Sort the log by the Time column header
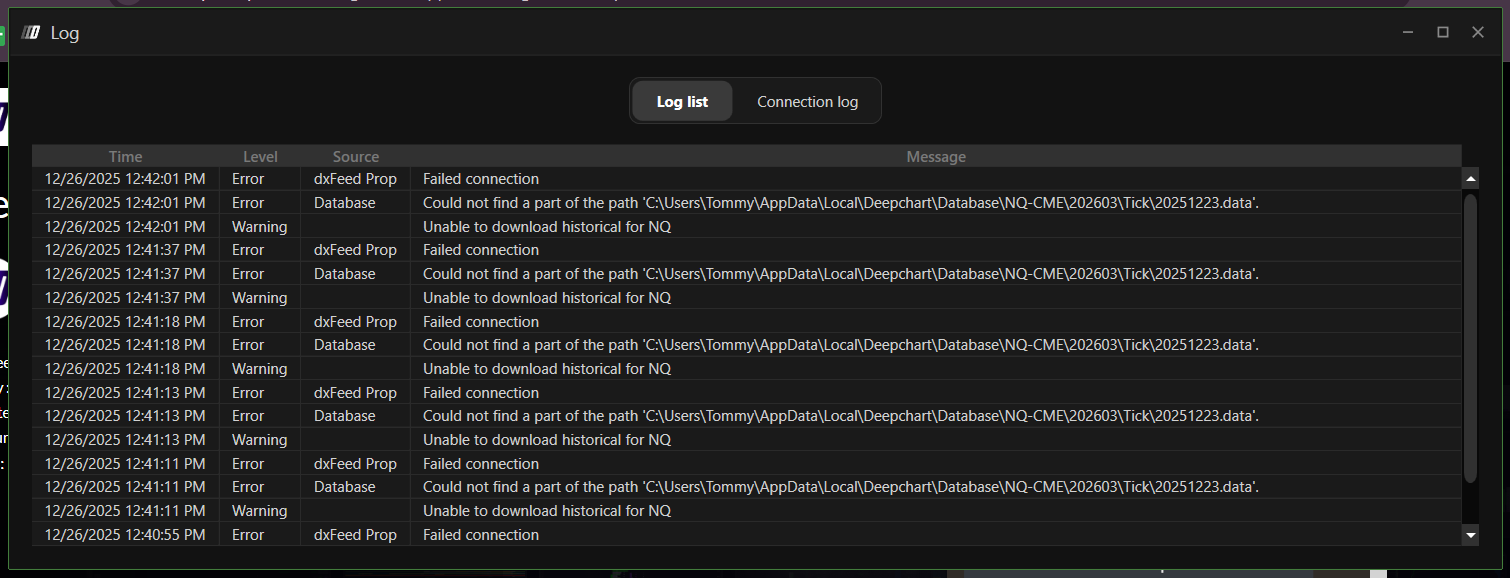 coord(126,157)
